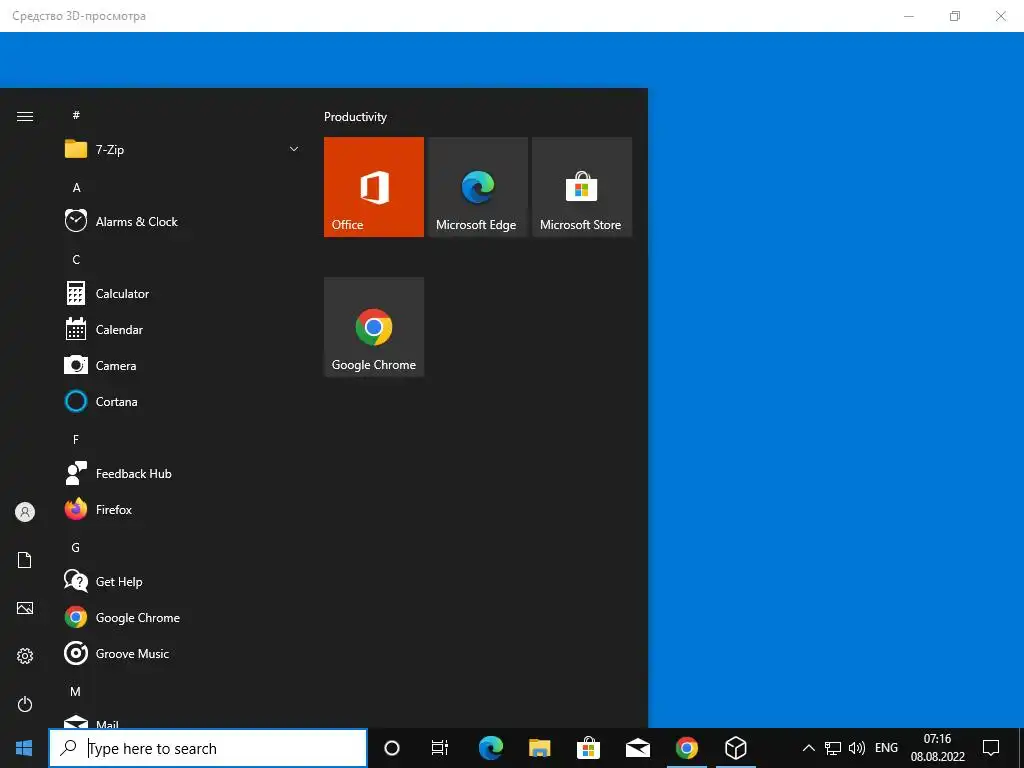Click the taskbar search box

[208, 748]
